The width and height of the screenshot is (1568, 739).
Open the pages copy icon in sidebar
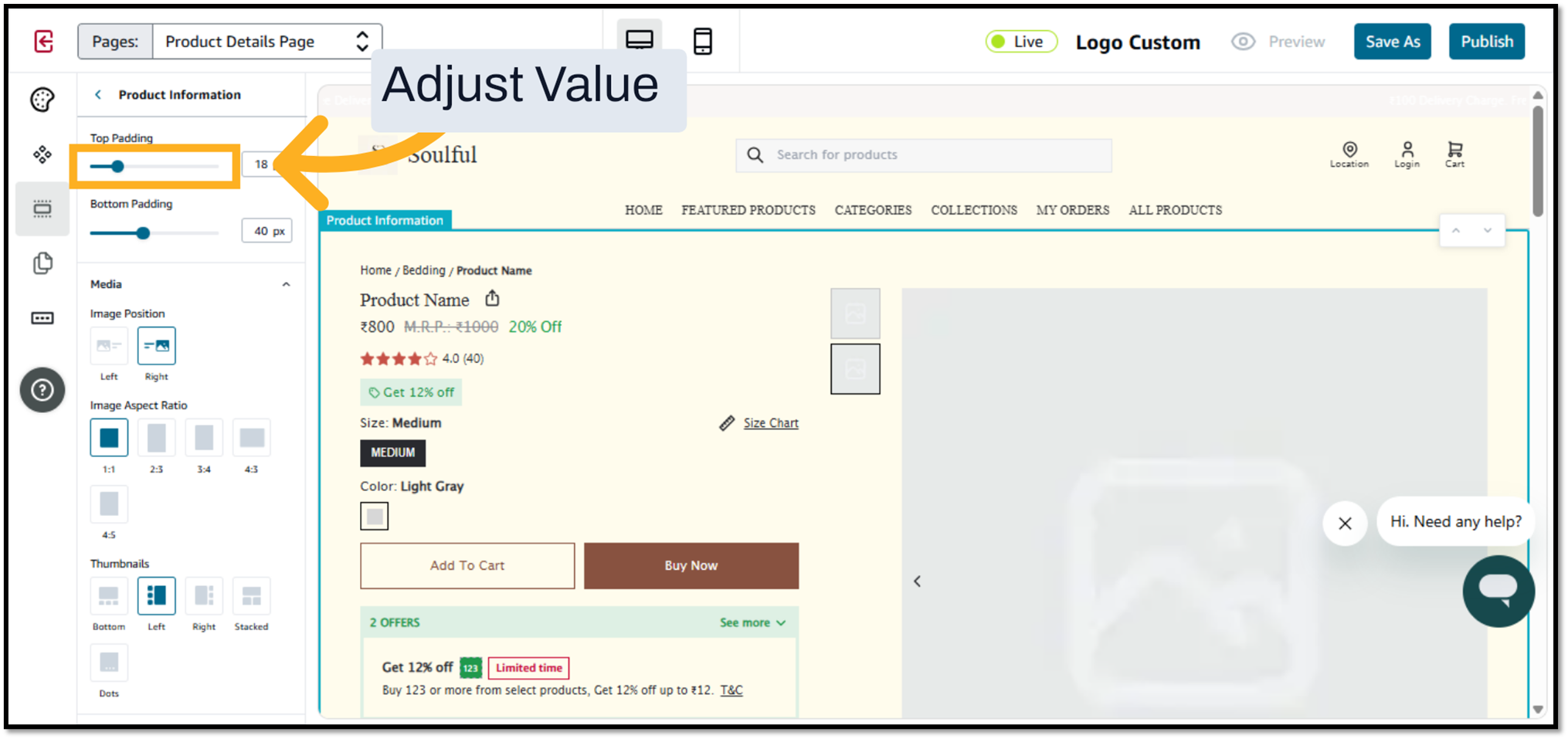pyautogui.click(x=42, y=263)
